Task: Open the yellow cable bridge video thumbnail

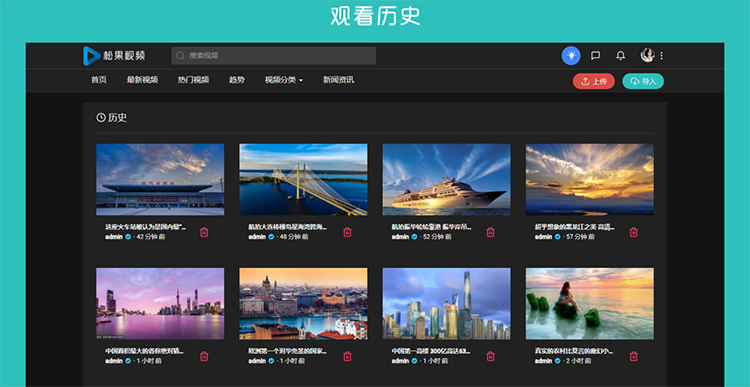Action: (x=303, y=179)
